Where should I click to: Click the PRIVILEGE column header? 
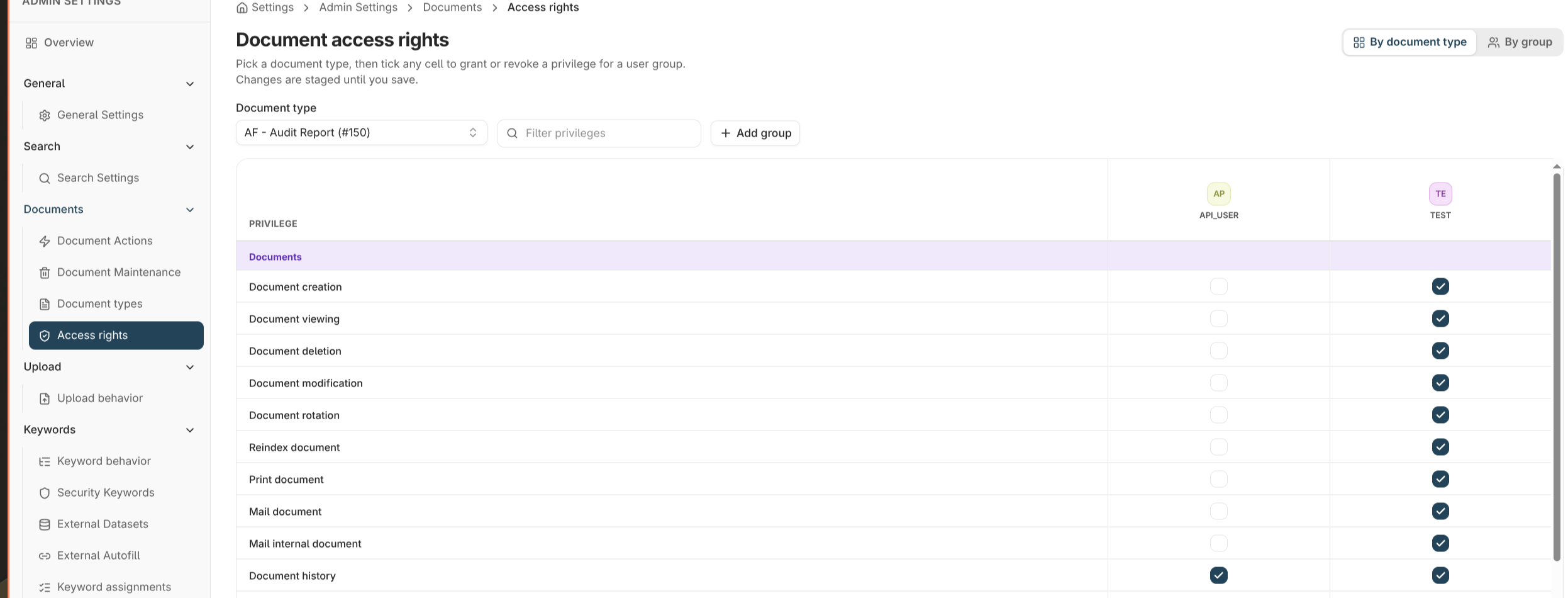(x=273, y=223)
